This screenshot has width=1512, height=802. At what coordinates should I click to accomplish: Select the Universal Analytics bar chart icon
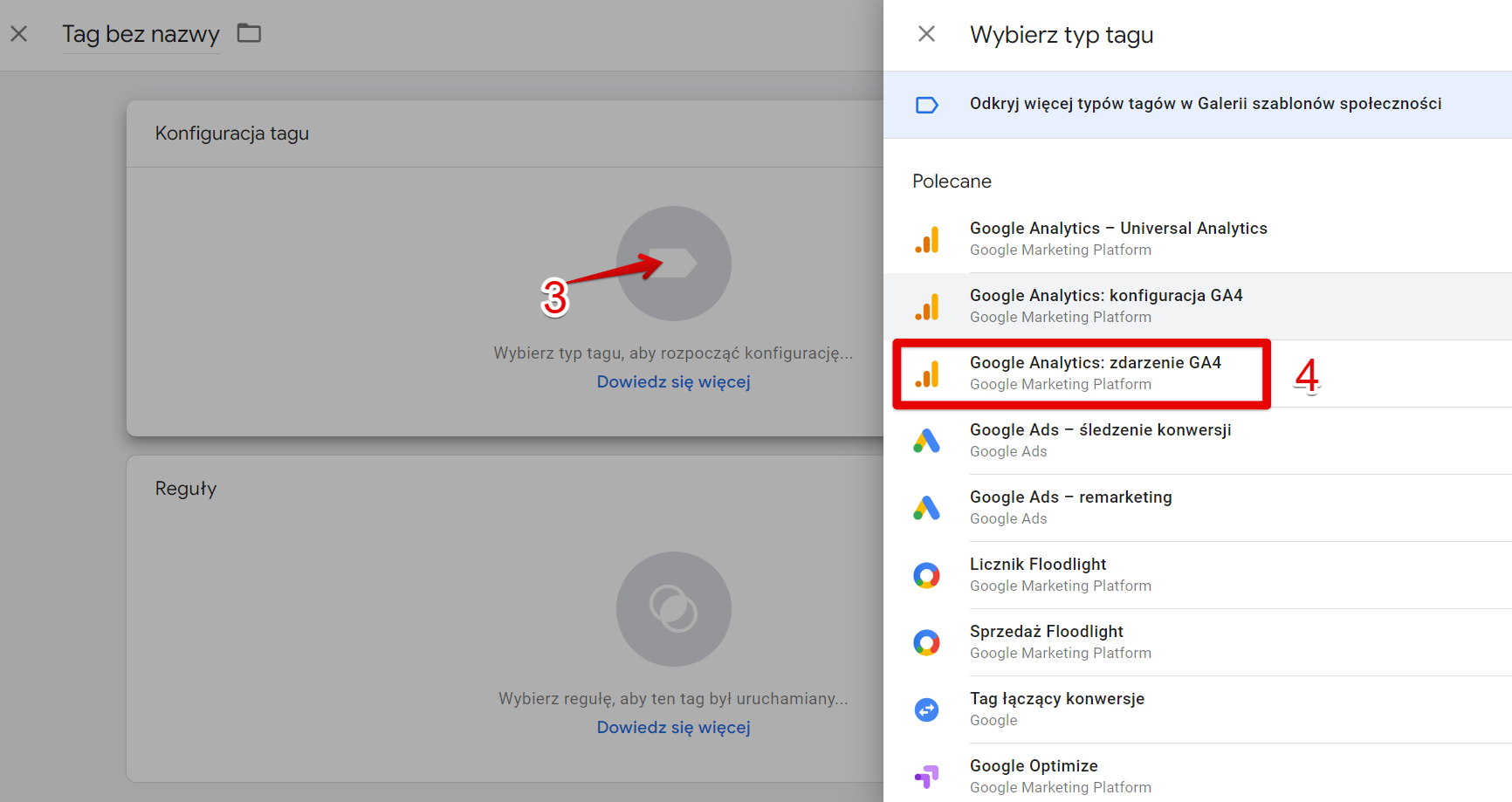[x=927, y=239]
